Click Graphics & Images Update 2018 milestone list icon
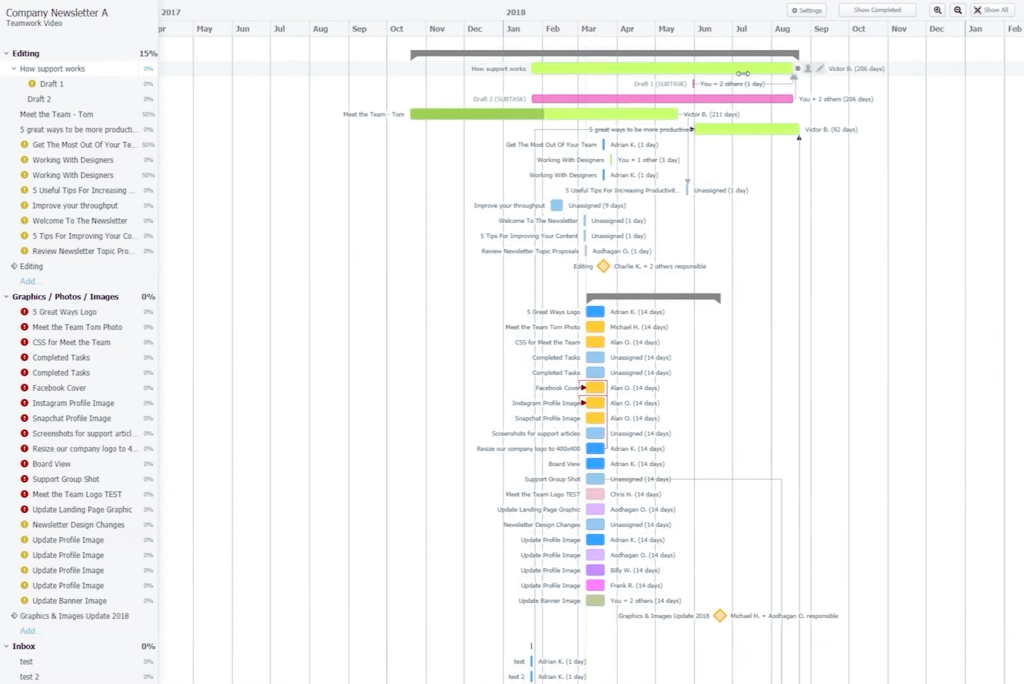Screen dimensions: 1024x684 (x=14, y=615)
